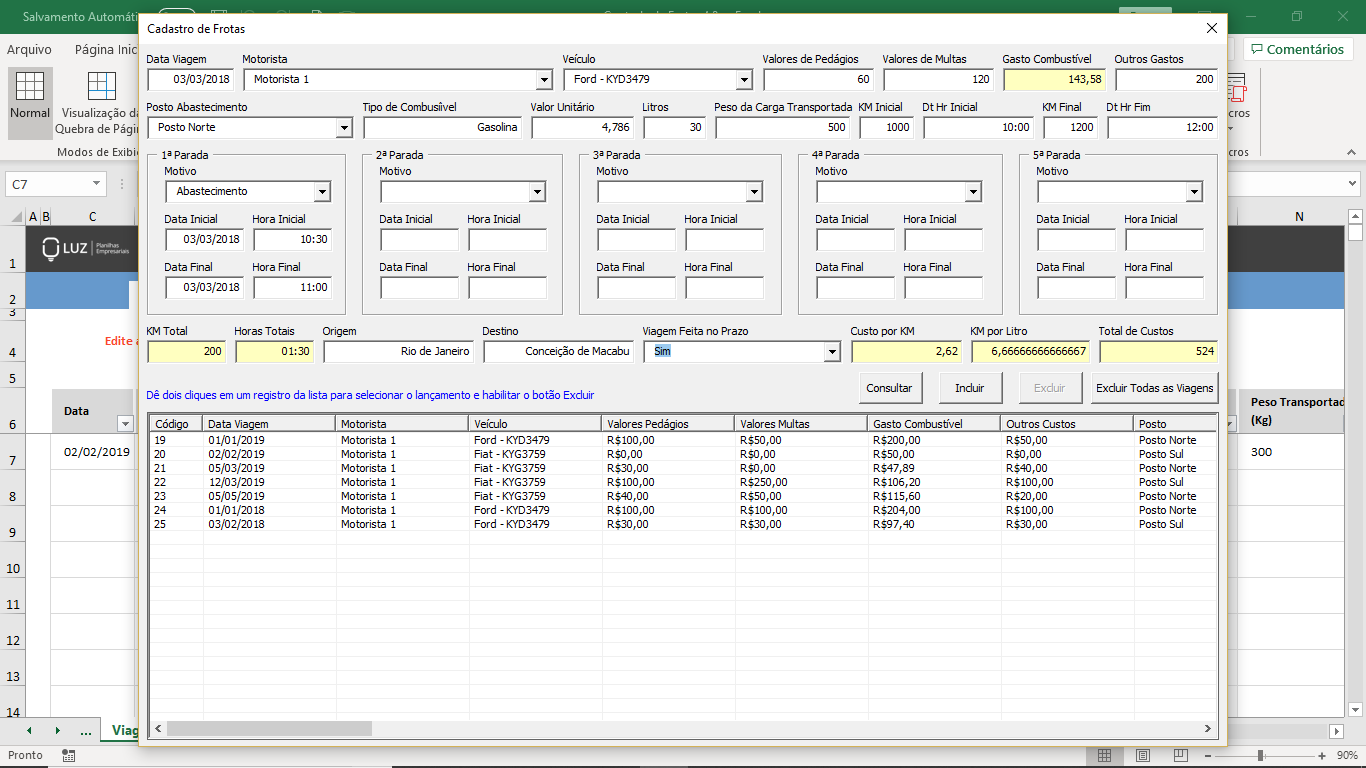Open the 1ª Parada Motivo dropdown
The width and height of the screenshot is (1366, 768).
(322, 191)
